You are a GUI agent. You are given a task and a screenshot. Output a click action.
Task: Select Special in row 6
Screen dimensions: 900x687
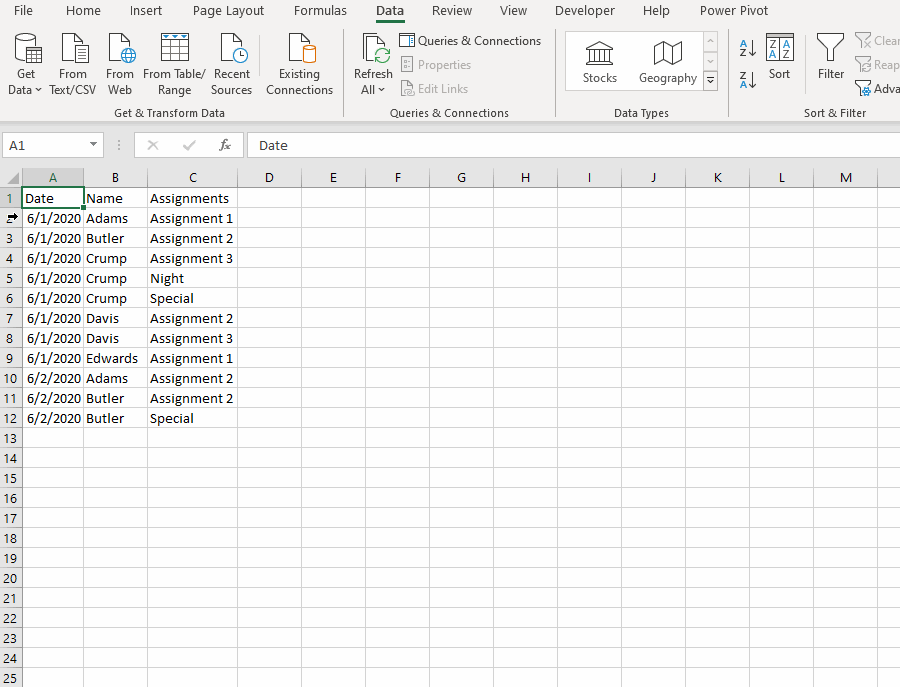pos(192,298)
